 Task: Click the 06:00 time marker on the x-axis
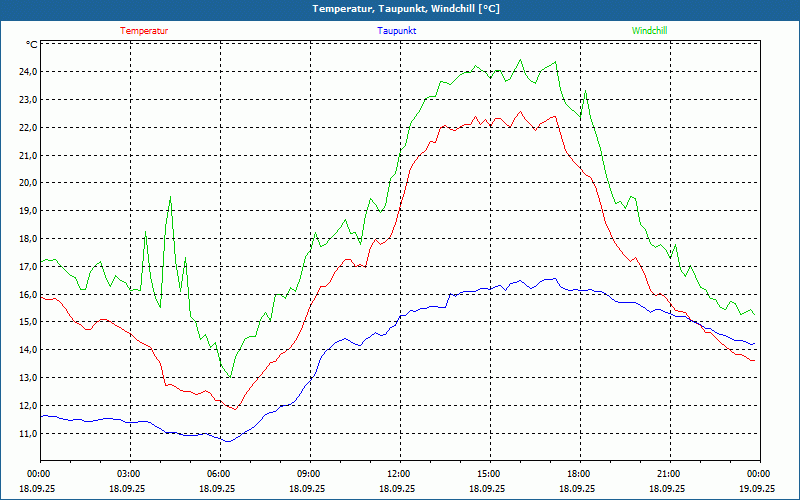tap(219, 474)
